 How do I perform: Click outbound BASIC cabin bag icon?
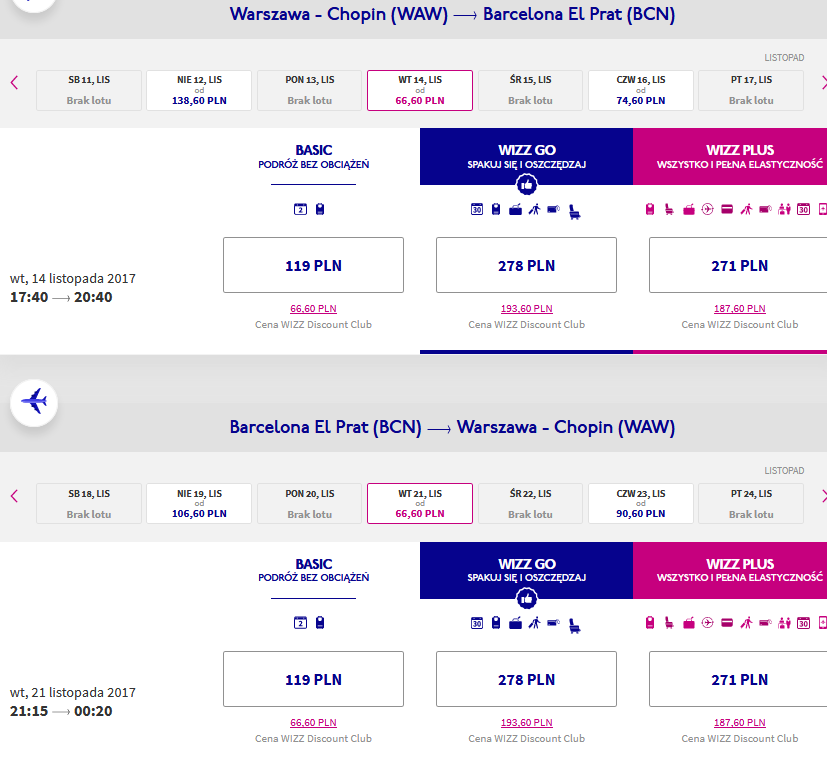tap(320, 209)
